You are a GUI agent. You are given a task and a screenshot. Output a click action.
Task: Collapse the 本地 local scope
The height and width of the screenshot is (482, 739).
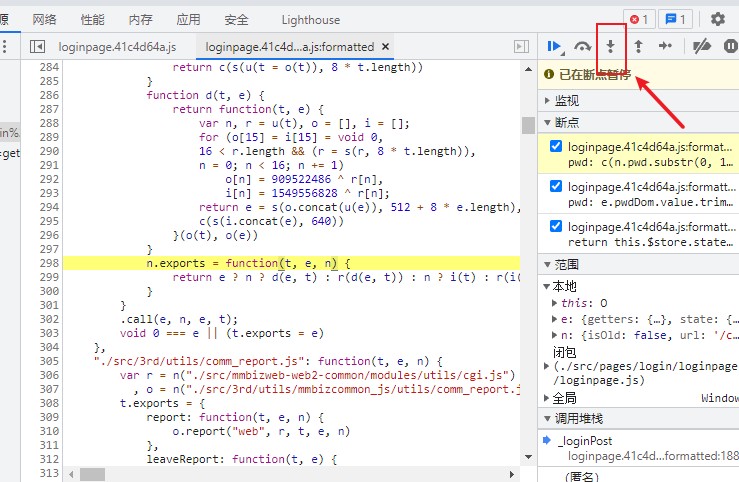point(546,286)
